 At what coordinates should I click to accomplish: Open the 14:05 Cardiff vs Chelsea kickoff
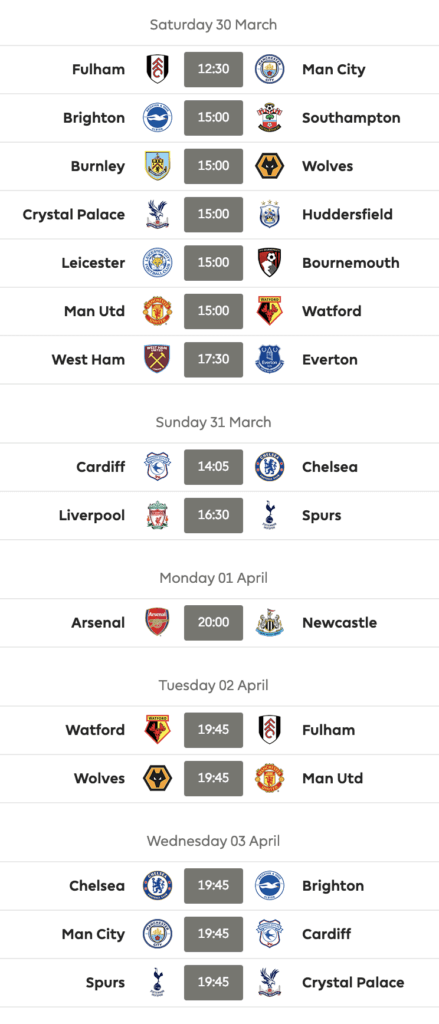pyautogui.click(x=213, y=467)
